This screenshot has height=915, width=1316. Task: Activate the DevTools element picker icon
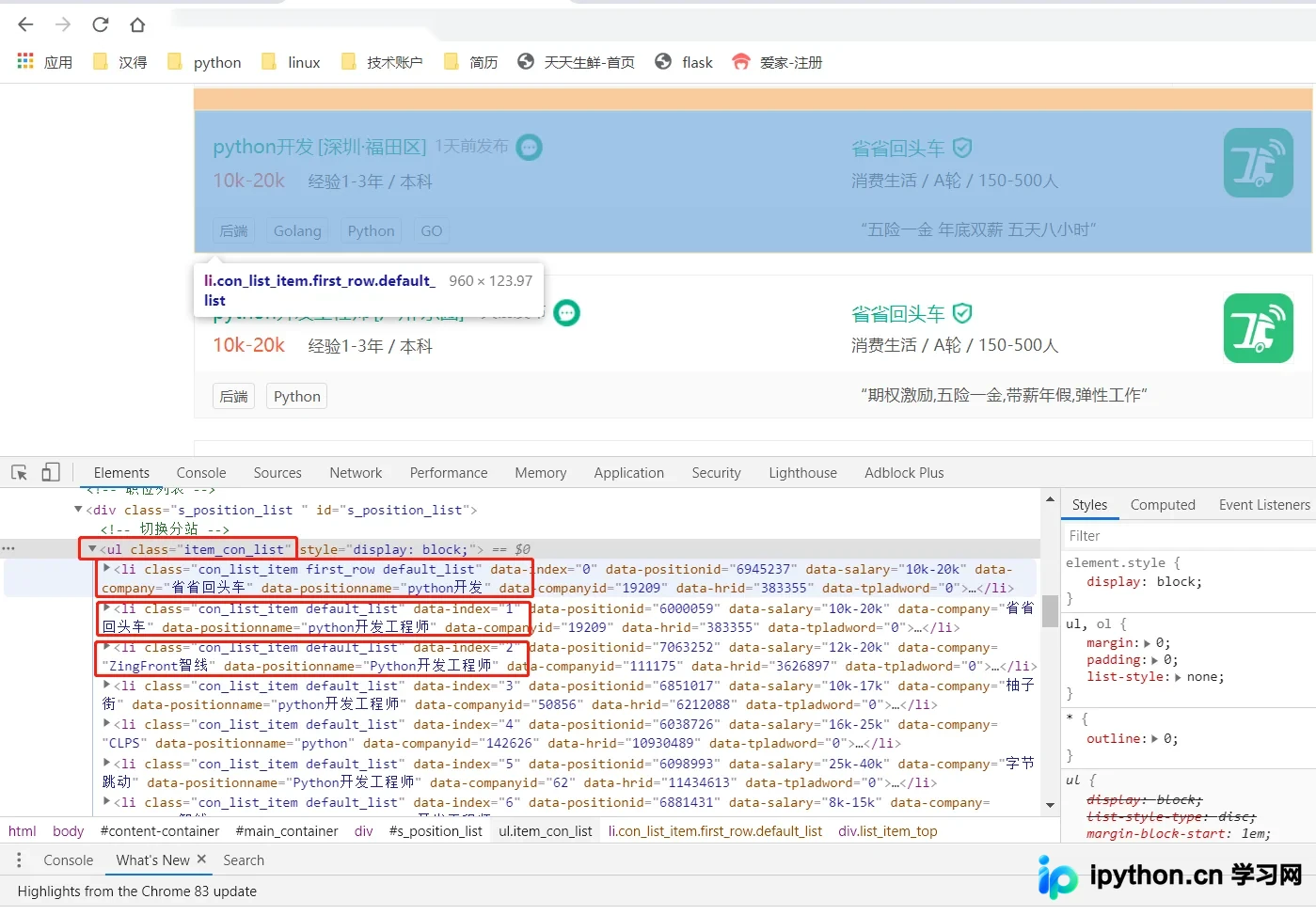point(19,472)
